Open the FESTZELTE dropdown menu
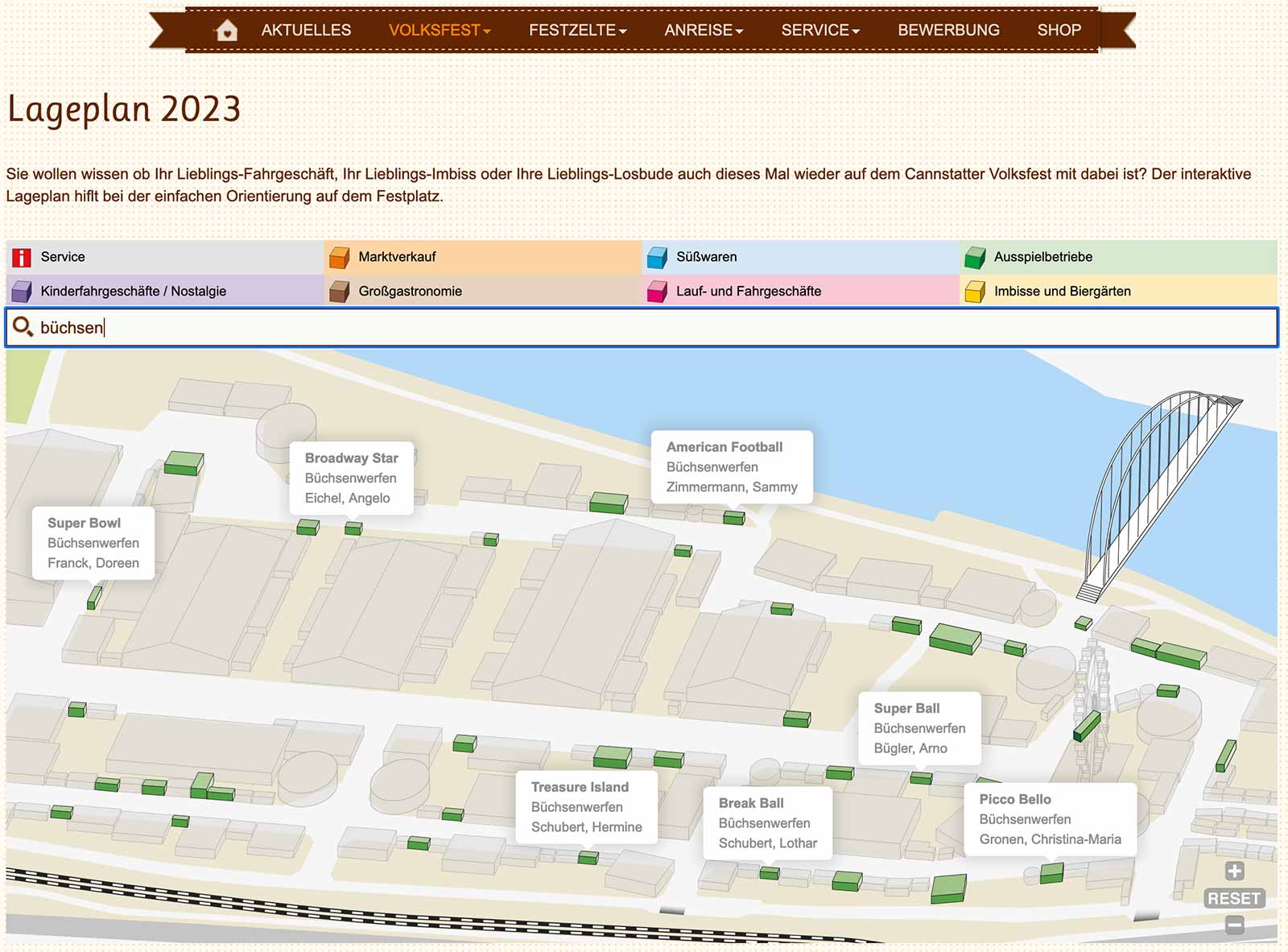1288x952 pixels. pos(577,31)
